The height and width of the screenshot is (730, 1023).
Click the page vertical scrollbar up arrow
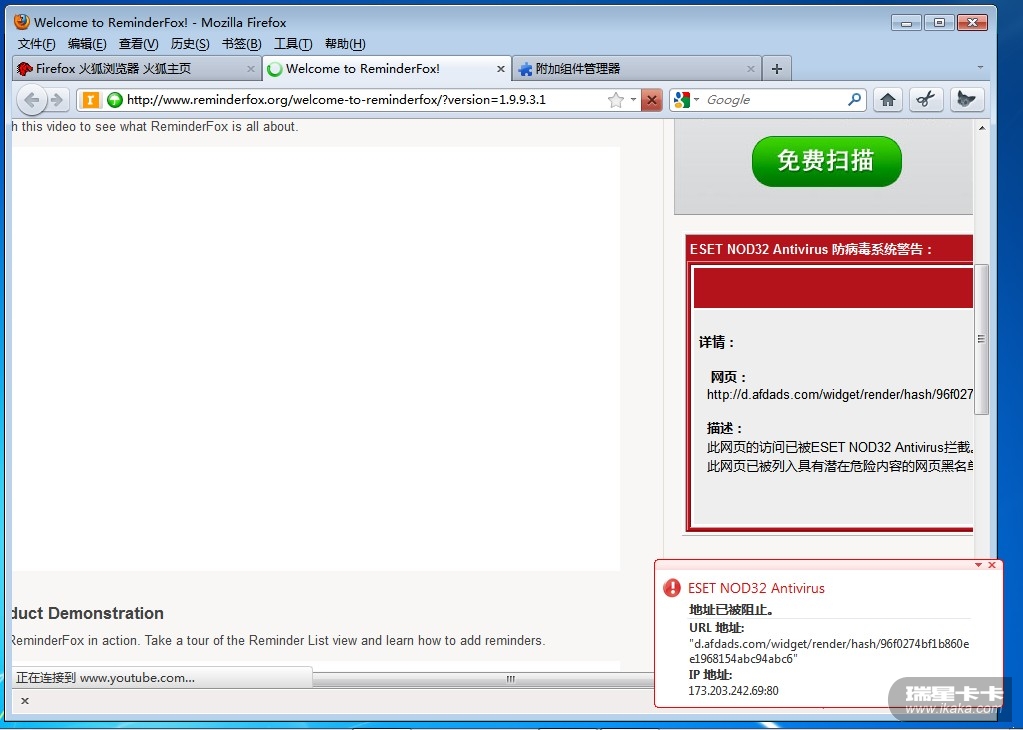[983, 128]
